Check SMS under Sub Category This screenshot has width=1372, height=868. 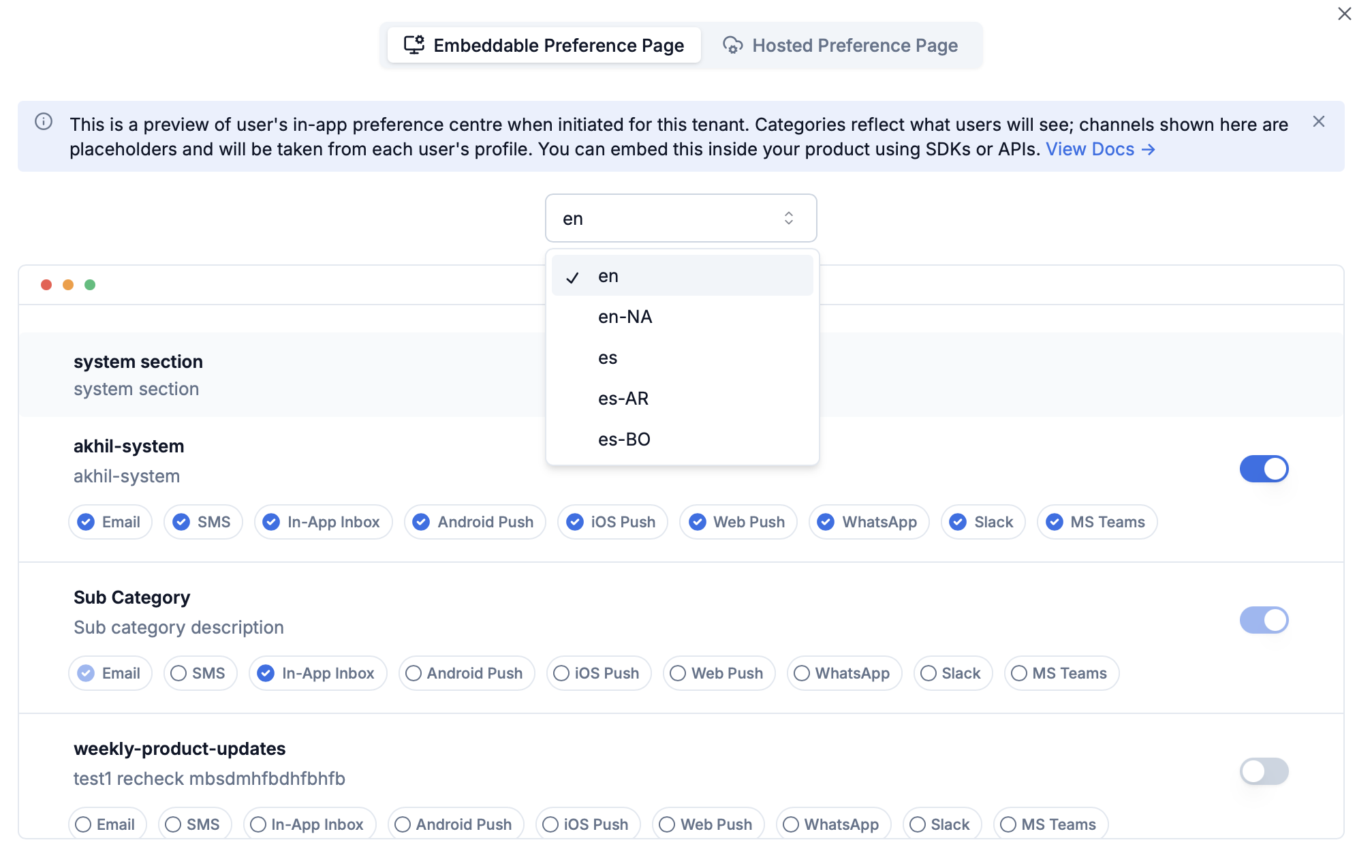pyautogui.click(x=179, y=673)
